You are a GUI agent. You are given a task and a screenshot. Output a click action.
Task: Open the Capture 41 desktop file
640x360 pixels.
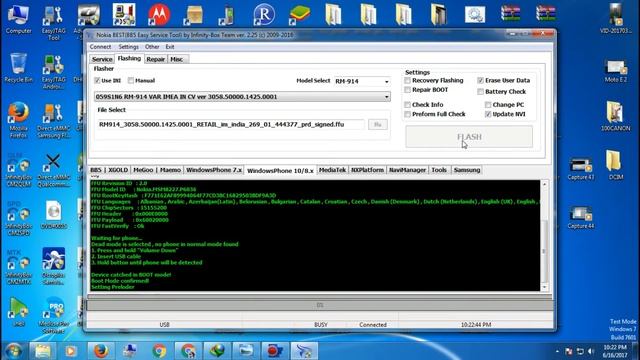point(580,169)
